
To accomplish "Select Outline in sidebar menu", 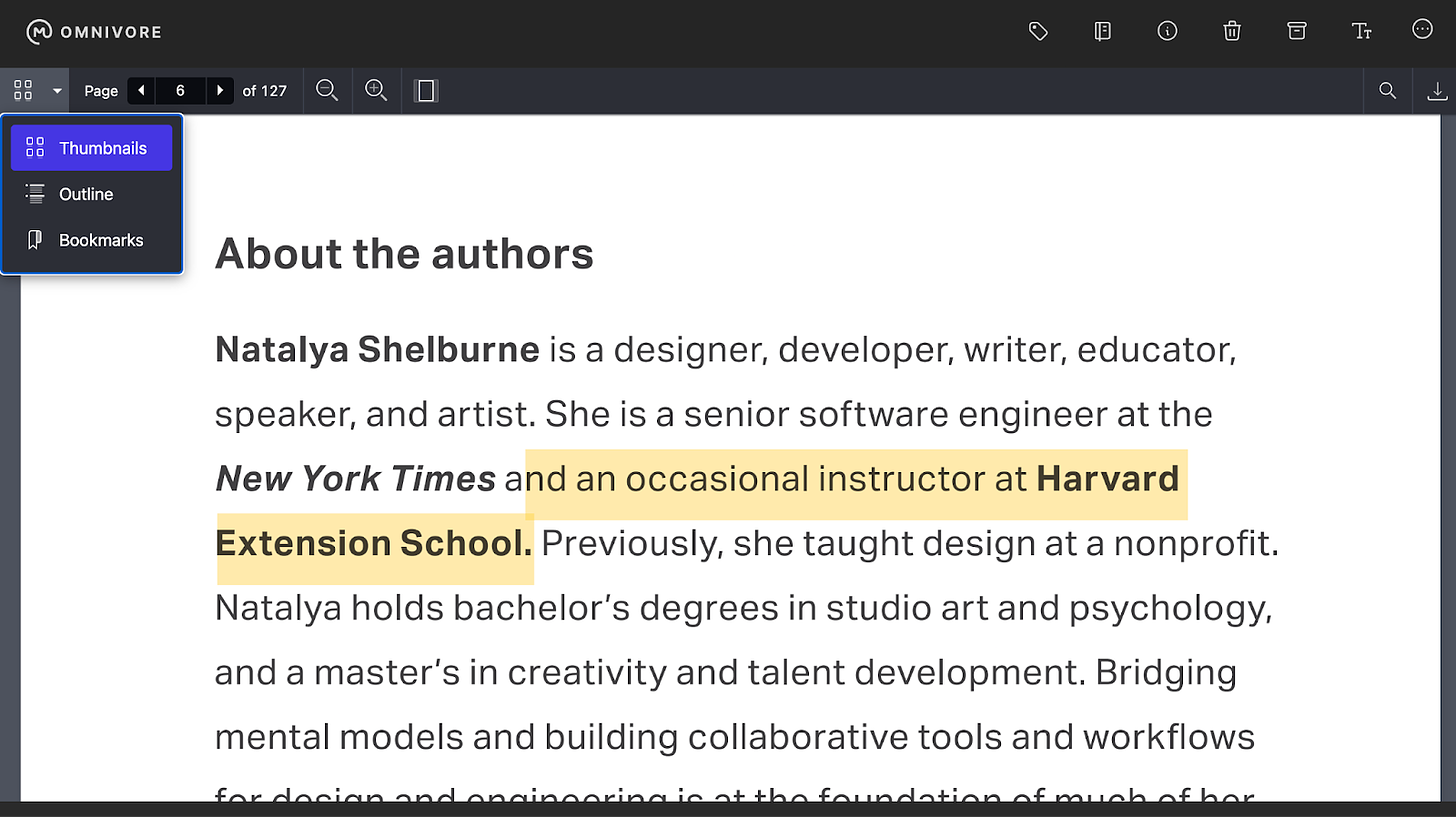I will click(x=91, y=194).
